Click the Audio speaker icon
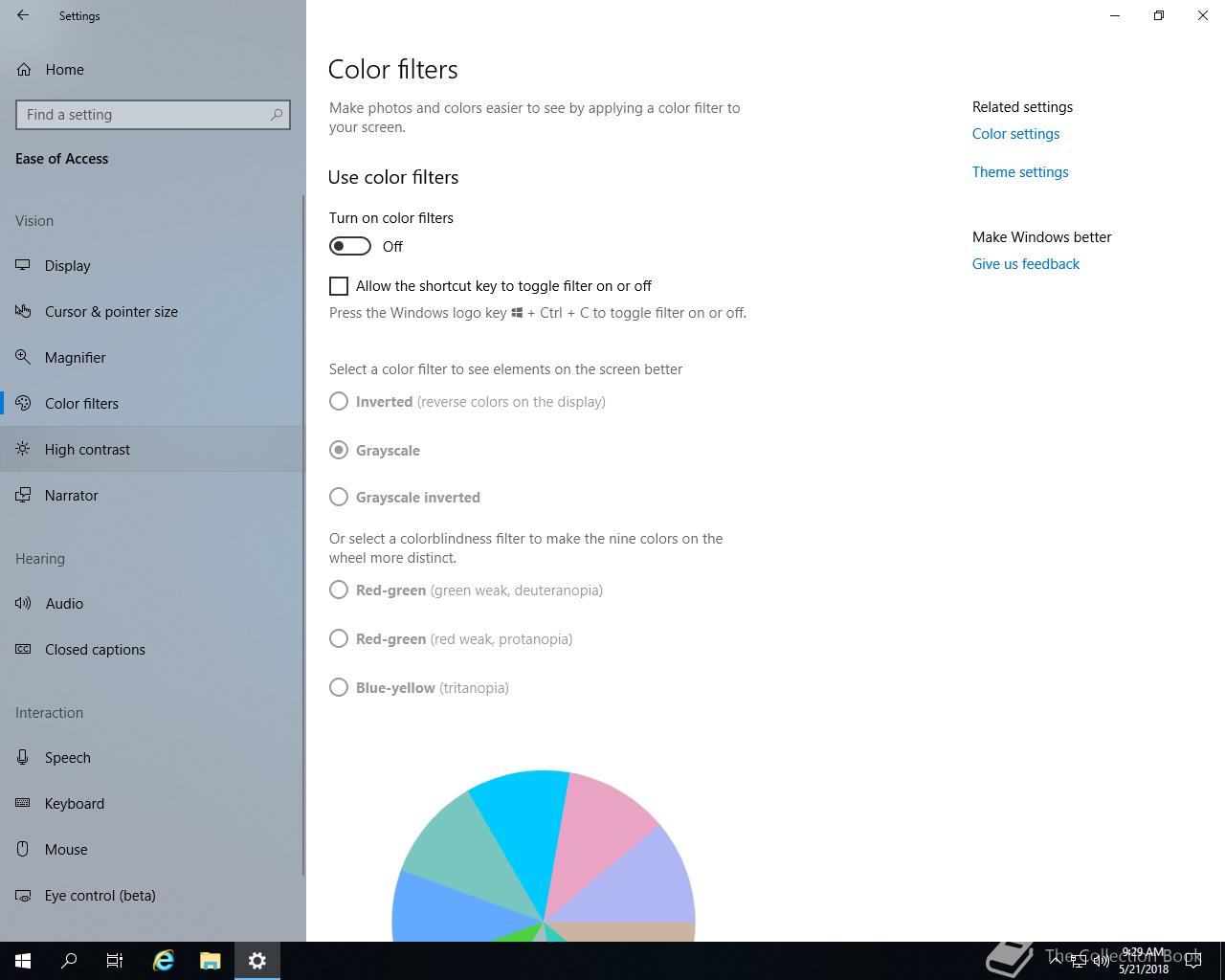 23,603
